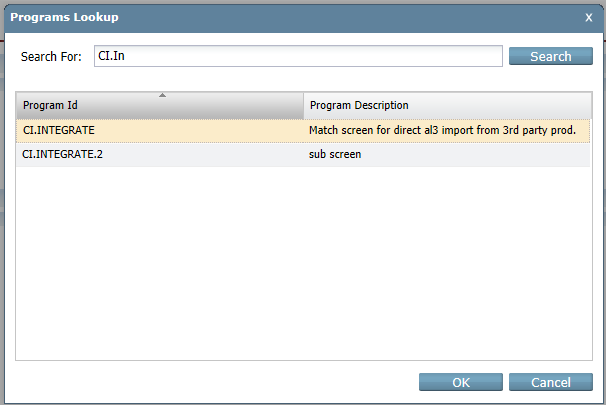Click the Search button
606x405 pixels.
click(x=550, y=56)
